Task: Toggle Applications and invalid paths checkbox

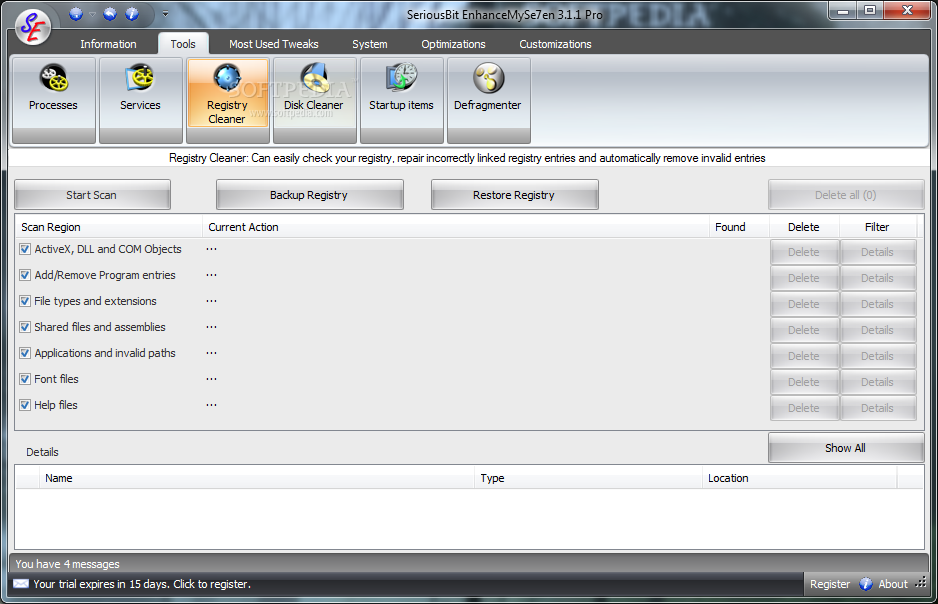Action: (25, 353)
